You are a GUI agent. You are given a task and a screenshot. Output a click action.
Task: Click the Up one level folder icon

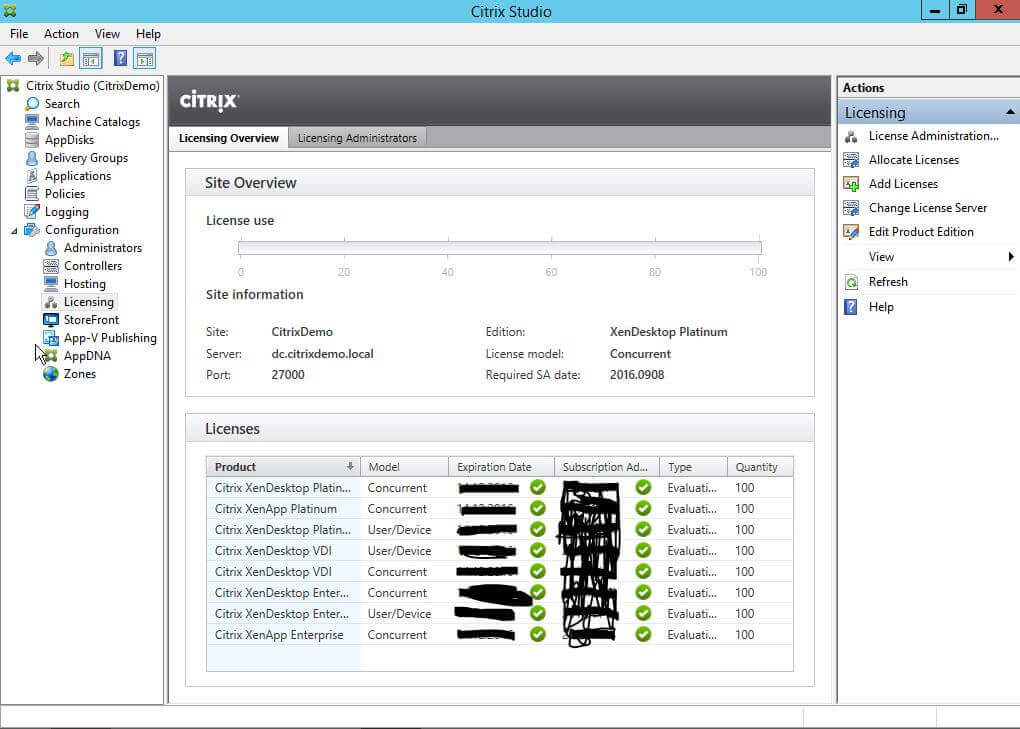coord(66,59)
